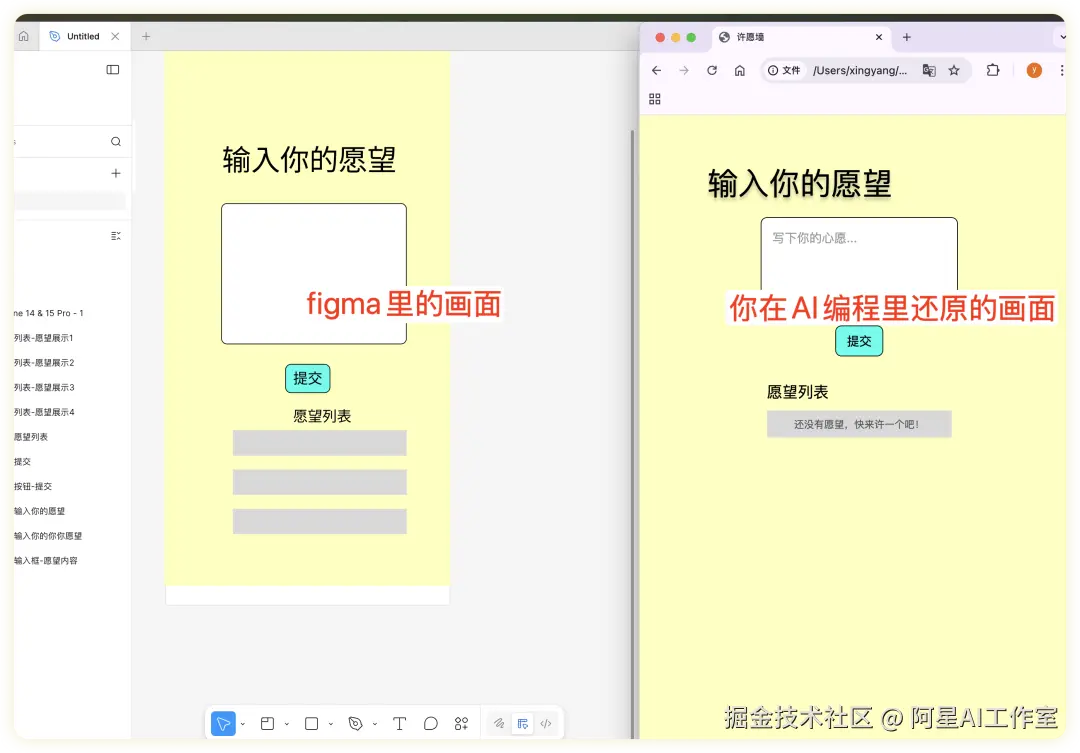Image resolution: width=1080 pixels, height=753 pixels.
Task: Click the Chrome extensions puzzle icon
Action: pos(991,70)
